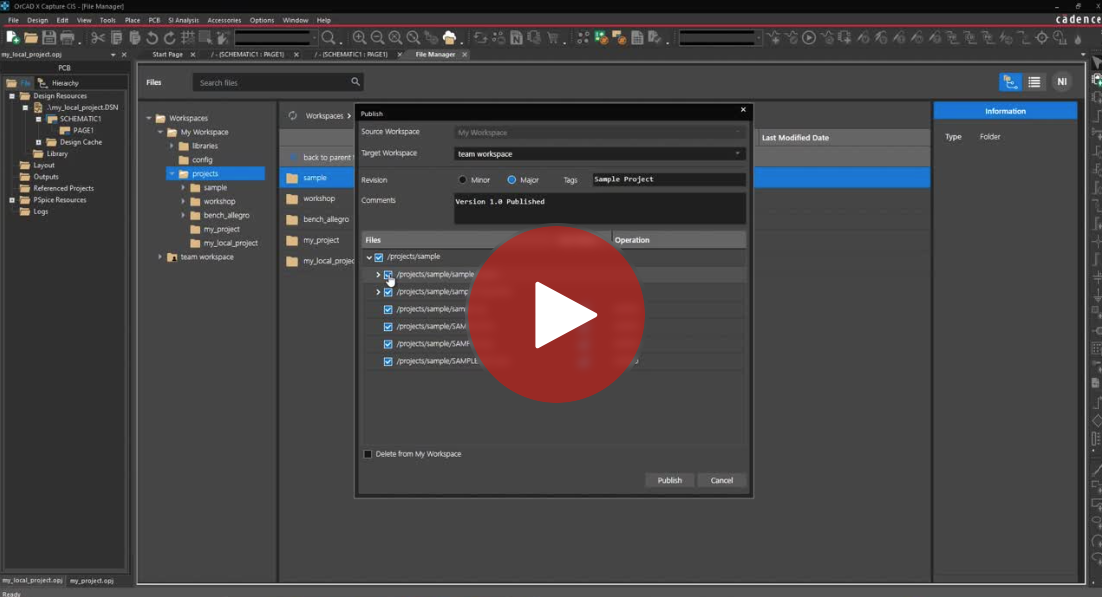This screenshot has height=597, width=1102.
Task: Close the Publish dialog with X
Action: pos(744,110)
